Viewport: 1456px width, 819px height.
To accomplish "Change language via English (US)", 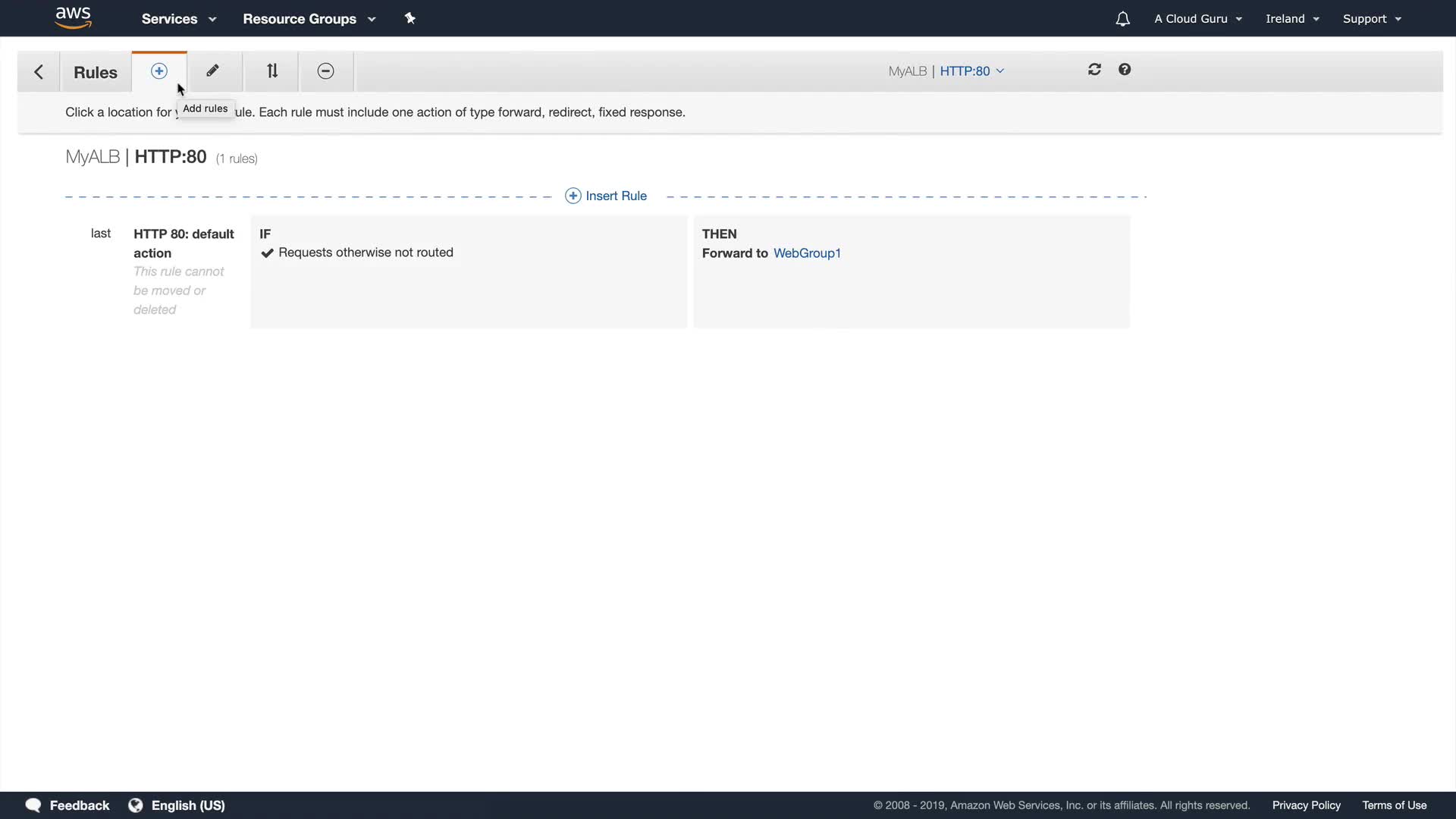I will pyautogui.click(x=177, y=805).
